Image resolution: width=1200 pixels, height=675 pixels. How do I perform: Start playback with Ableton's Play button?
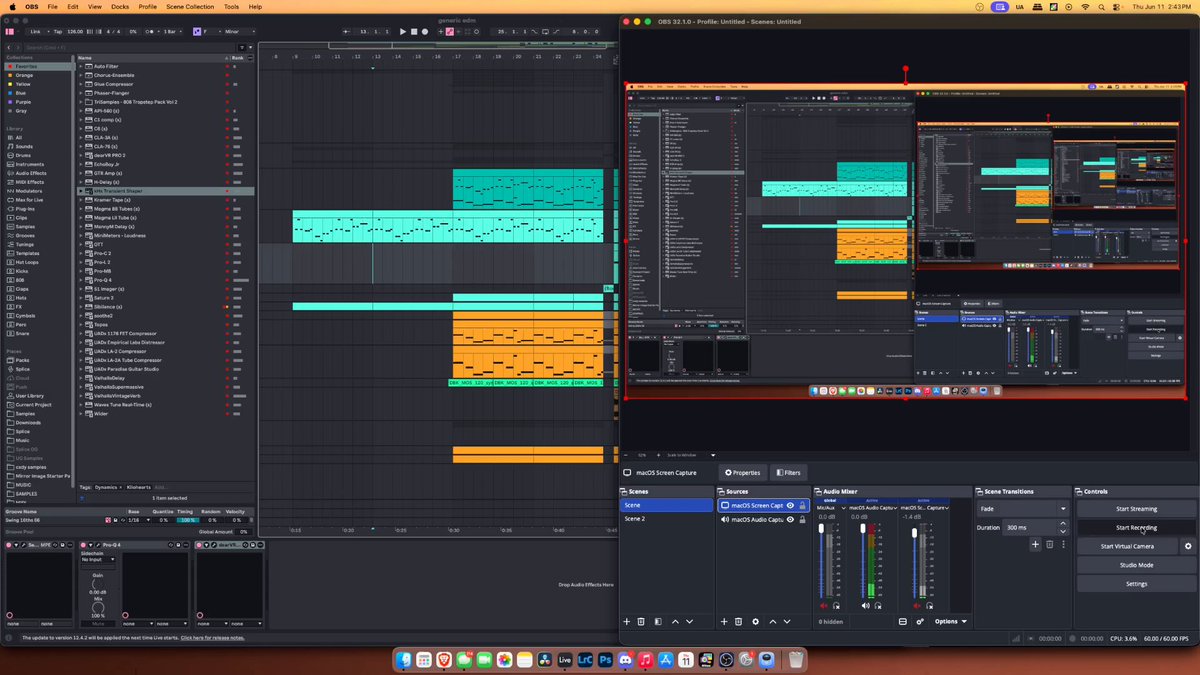[x=403, y=32]
